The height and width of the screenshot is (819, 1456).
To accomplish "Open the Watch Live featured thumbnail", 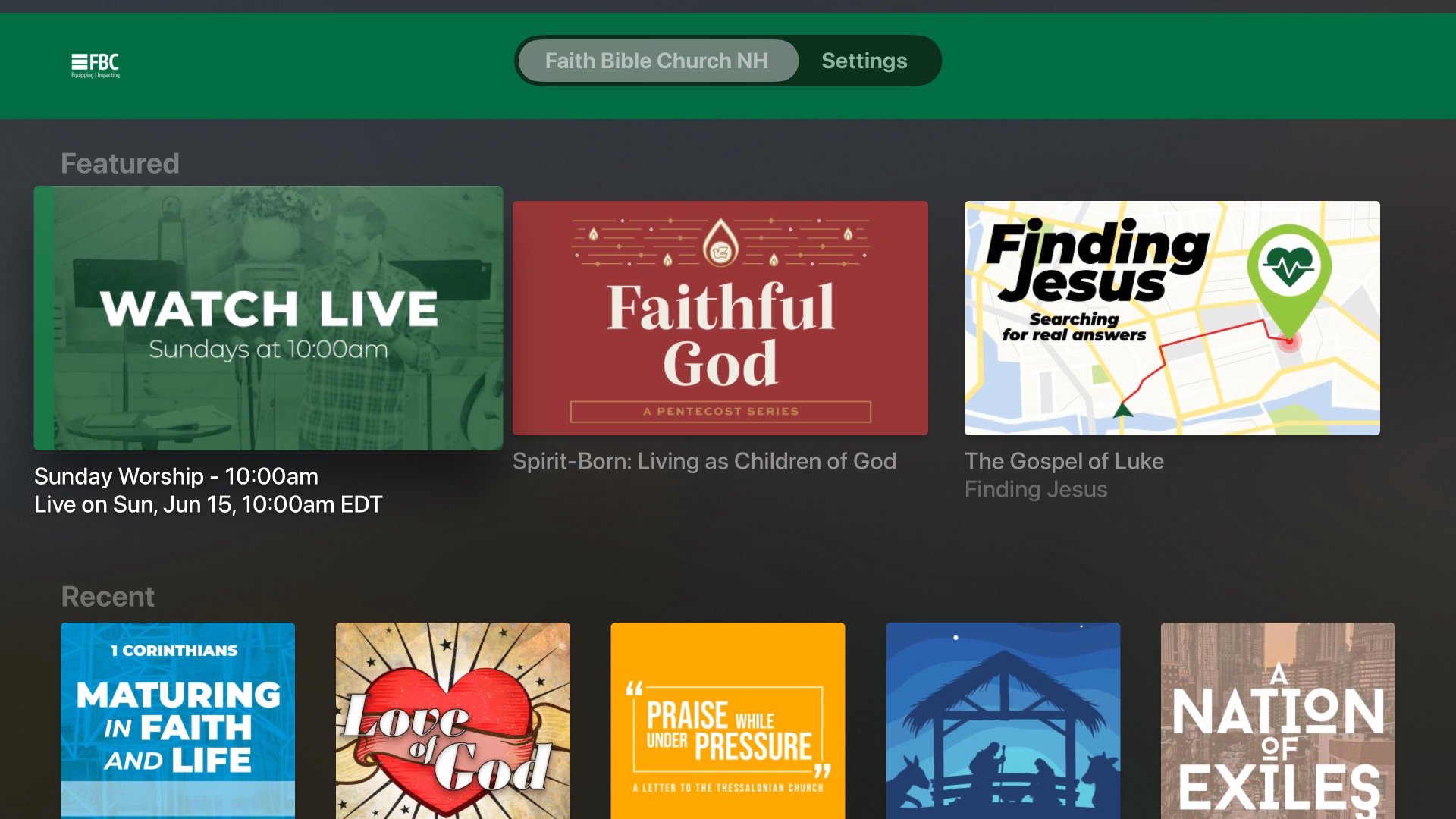I will pos(268,318).
